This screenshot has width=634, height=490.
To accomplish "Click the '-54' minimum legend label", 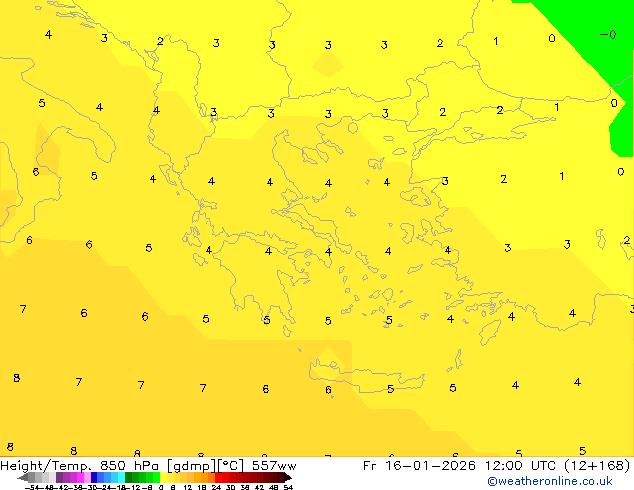I will click(x=33, y=487).
